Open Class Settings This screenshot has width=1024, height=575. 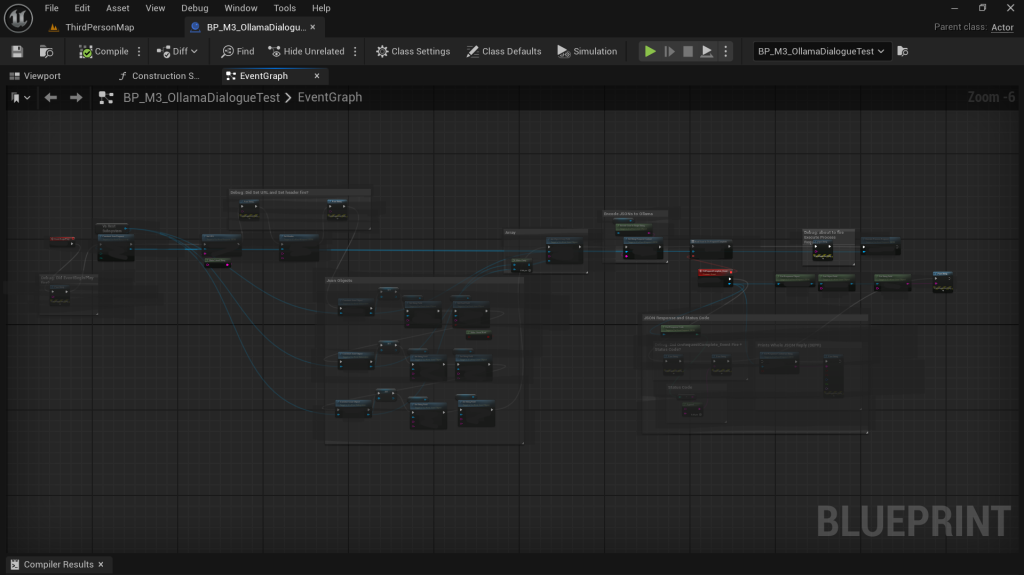click(413, 51)
